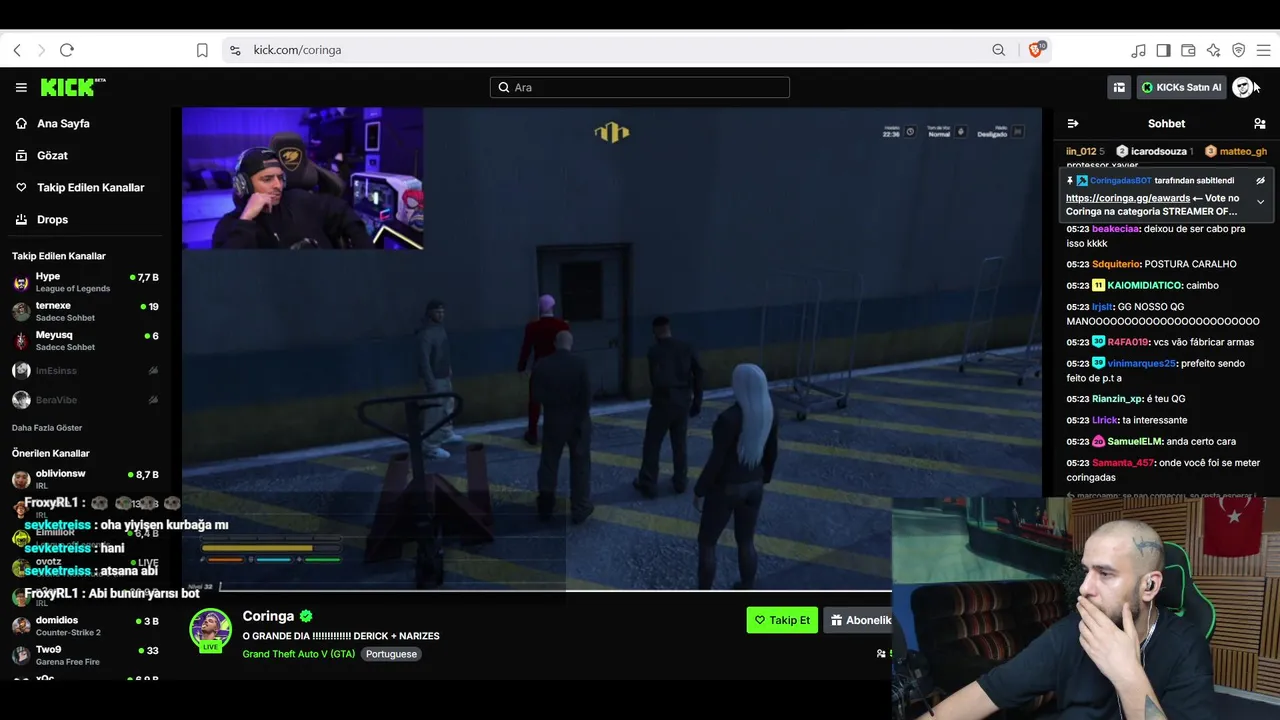This screenshot has height=720, width=1280.
Task: Expand followed channels with Daha Fazla Göster
Action: click(47, 428)
